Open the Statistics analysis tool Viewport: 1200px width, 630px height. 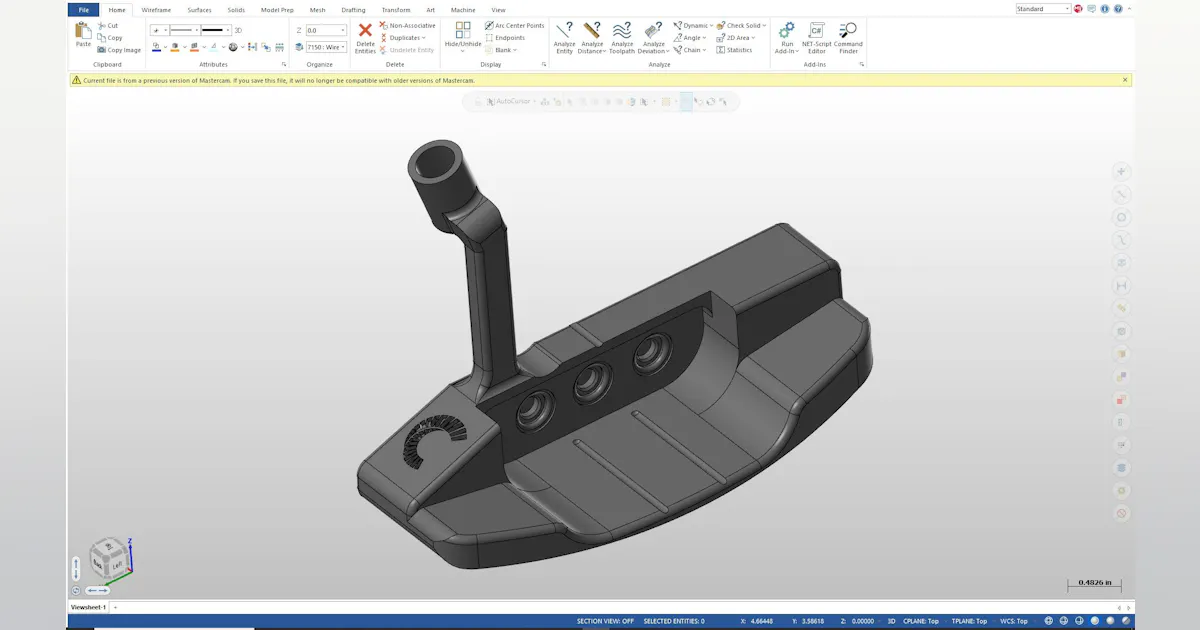(x=734, y=50)
